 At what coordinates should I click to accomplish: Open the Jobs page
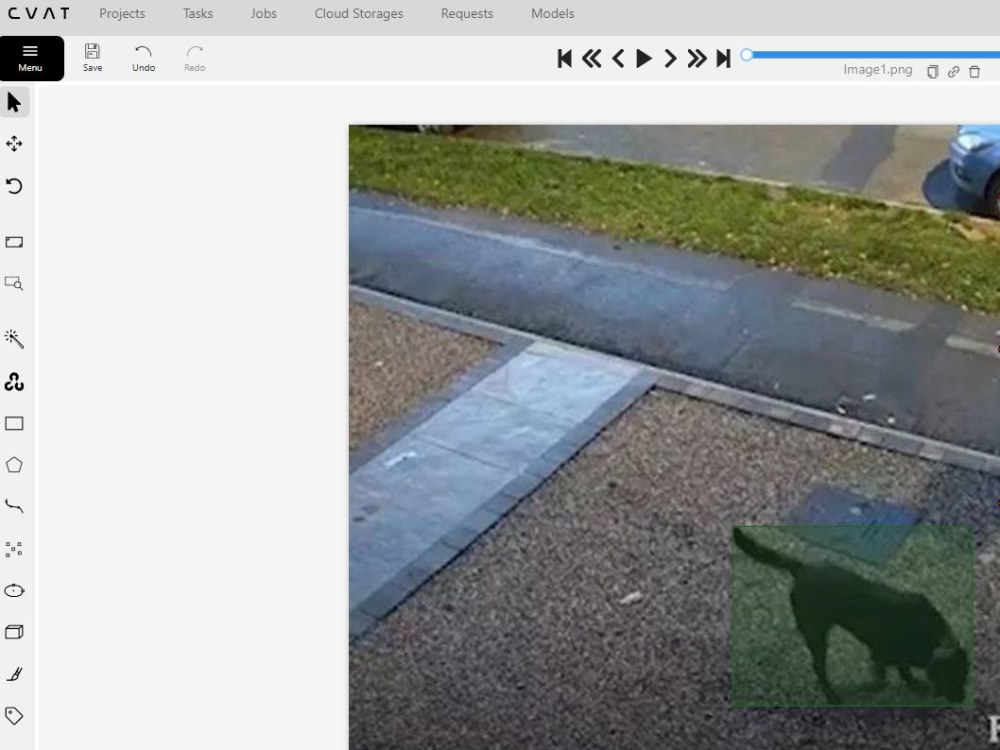pyautogui.click(x=263, y=13)
